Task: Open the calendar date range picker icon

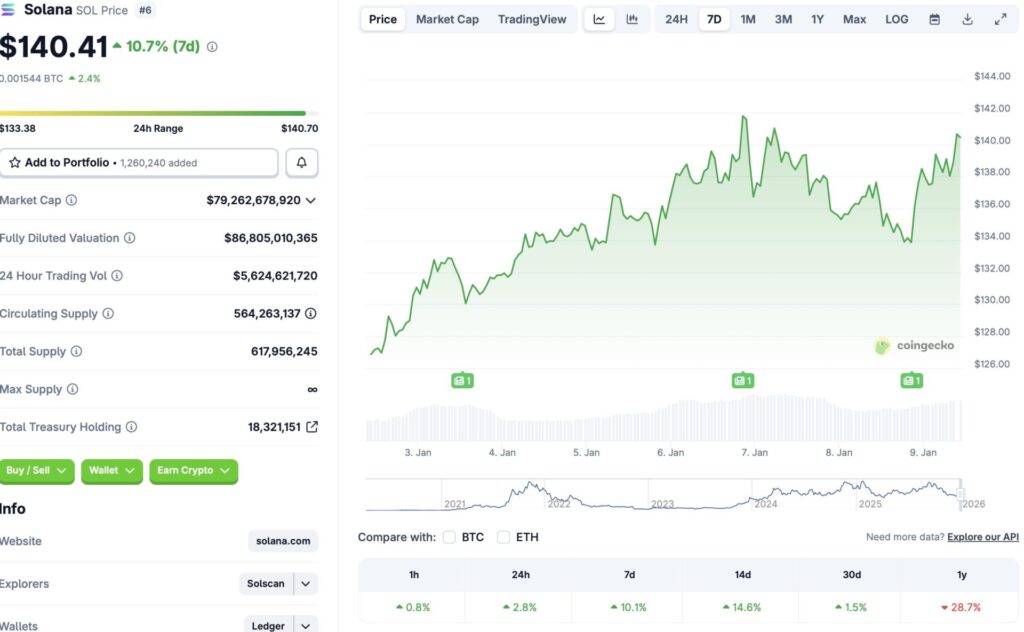Action: [x=935, y=19]
